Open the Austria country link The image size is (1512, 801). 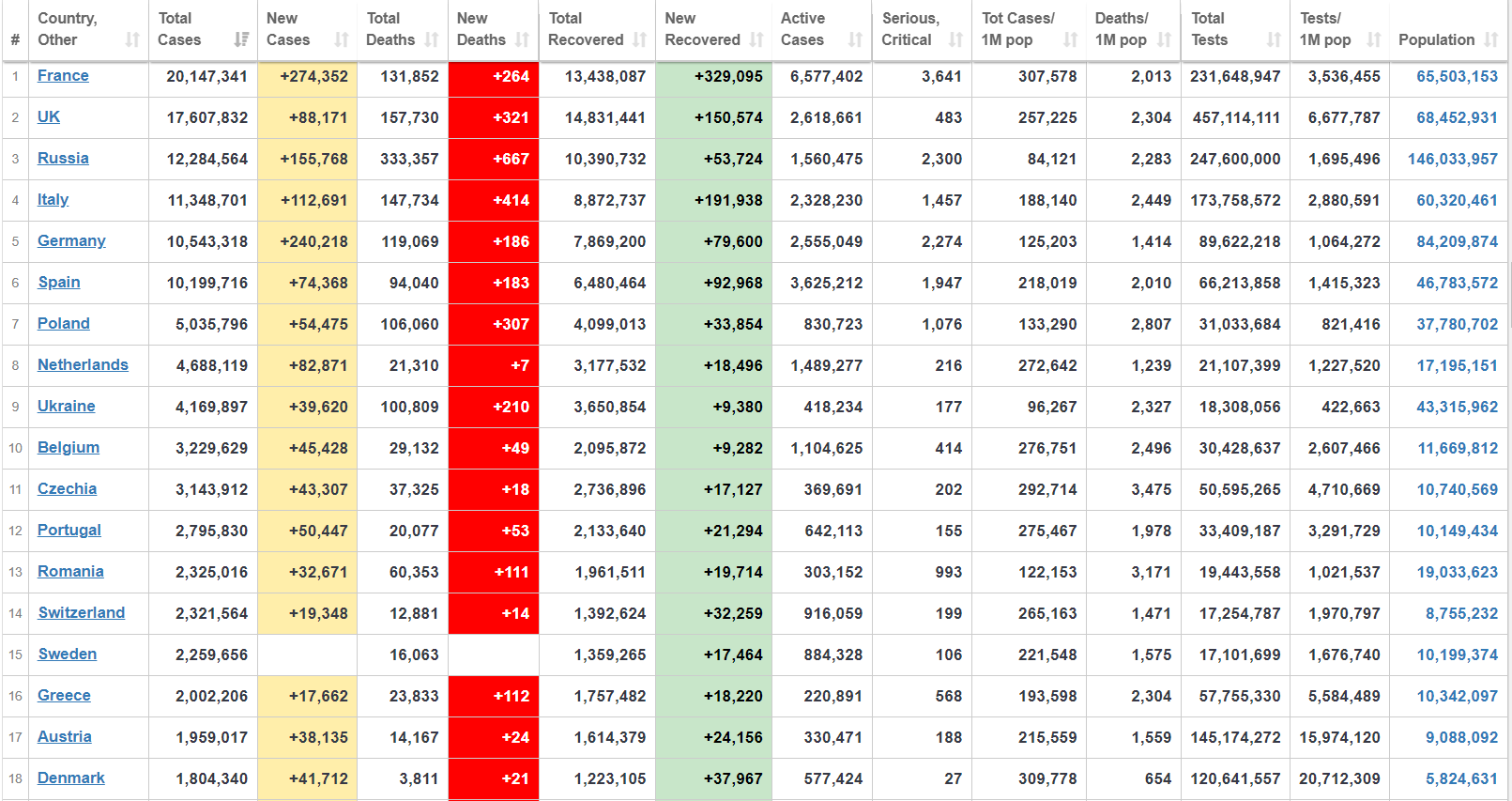65,736
